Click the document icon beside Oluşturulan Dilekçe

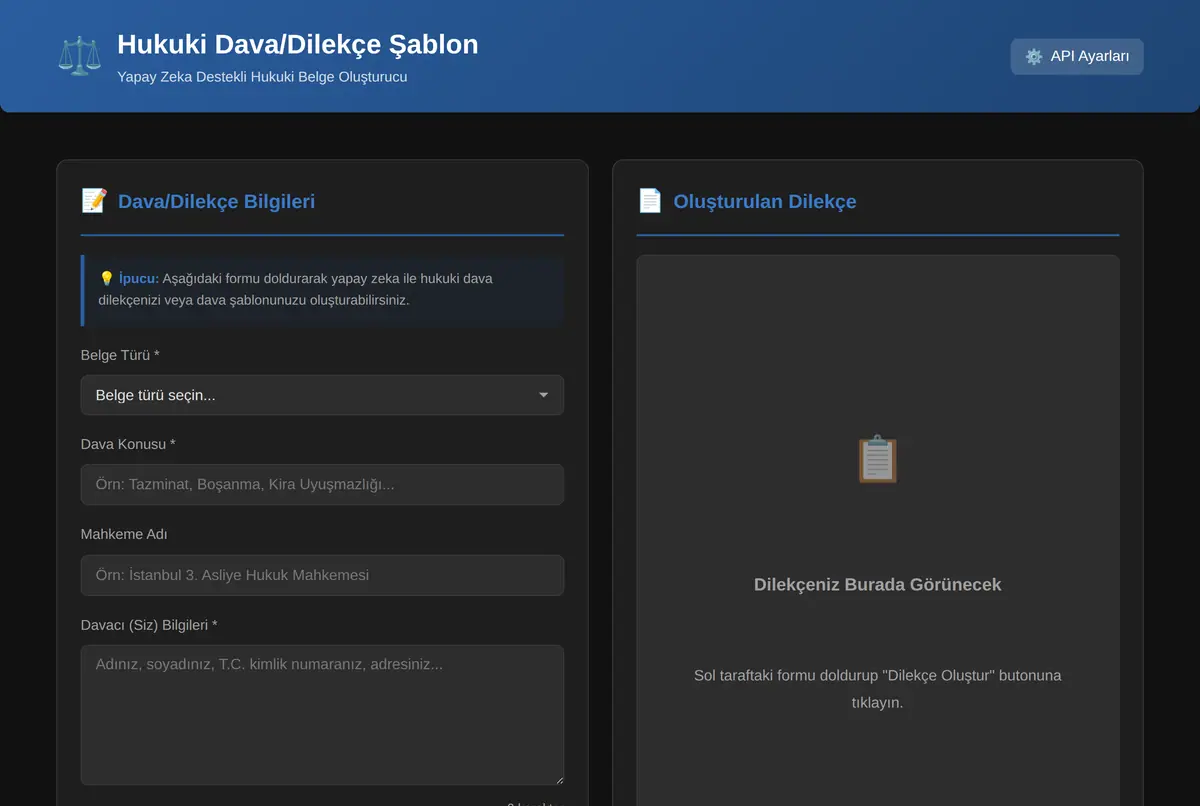pyautogui.click(x=650, y=201)
